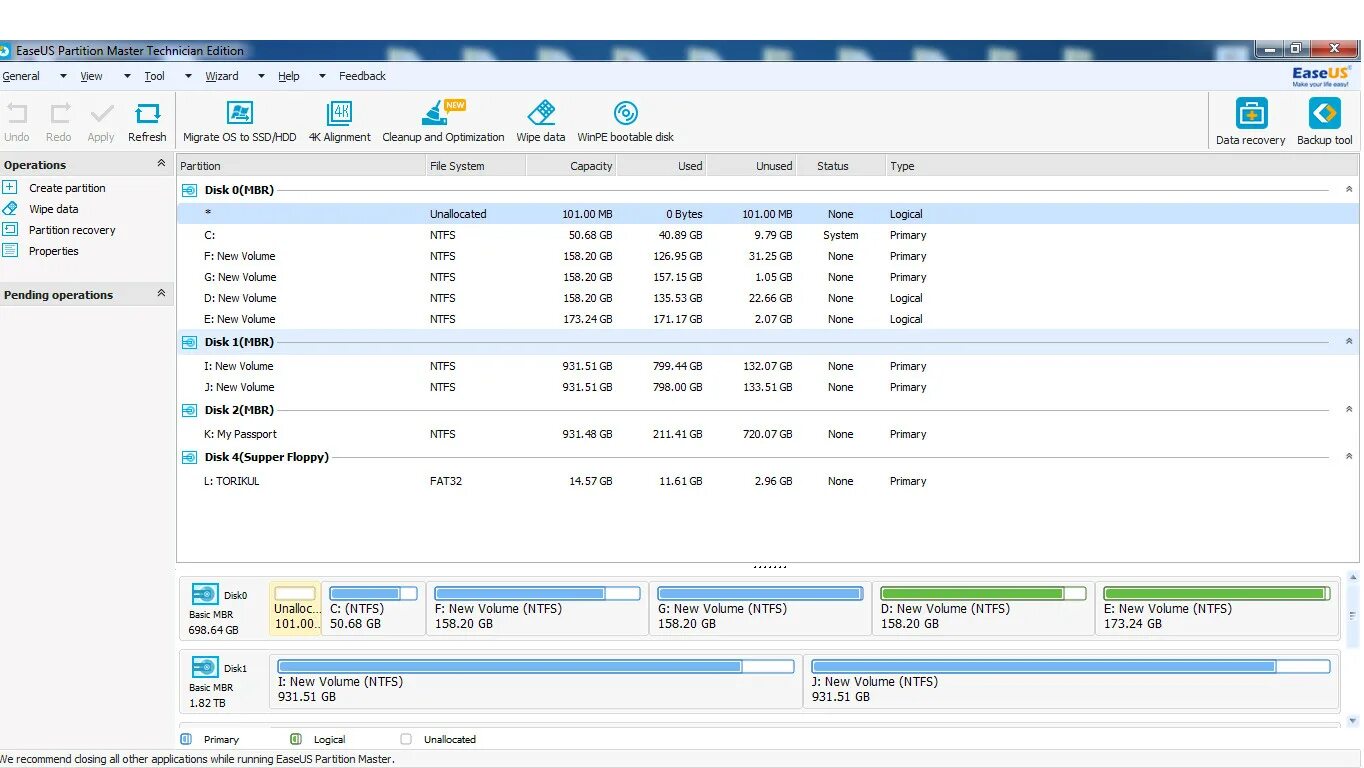This screenshot has height=768, width=1364.
Task: Open the View menu
Action: pos(91,76)
